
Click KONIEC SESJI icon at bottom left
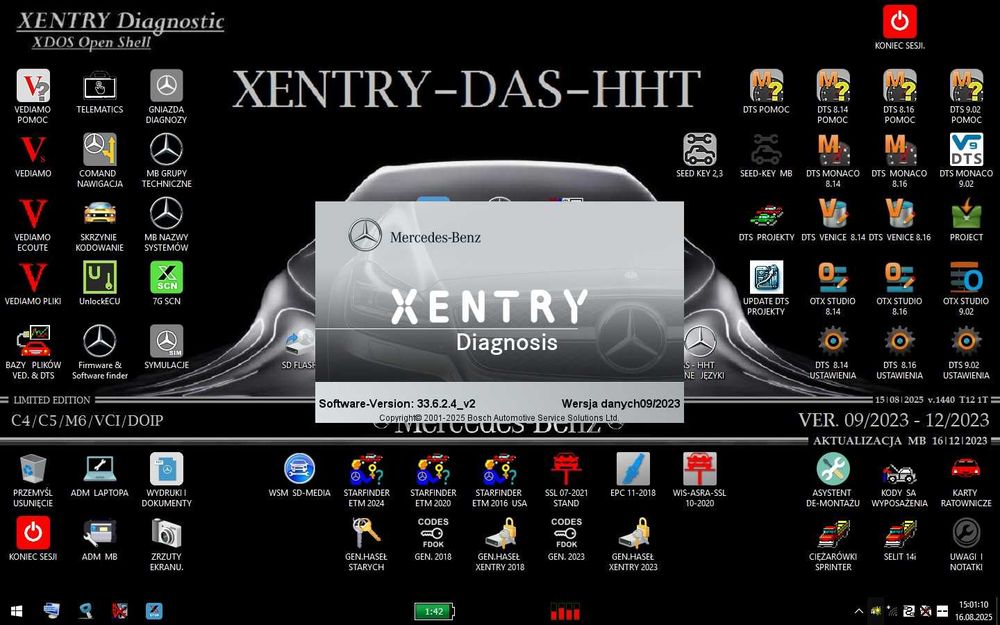click(x=33, y=533)
